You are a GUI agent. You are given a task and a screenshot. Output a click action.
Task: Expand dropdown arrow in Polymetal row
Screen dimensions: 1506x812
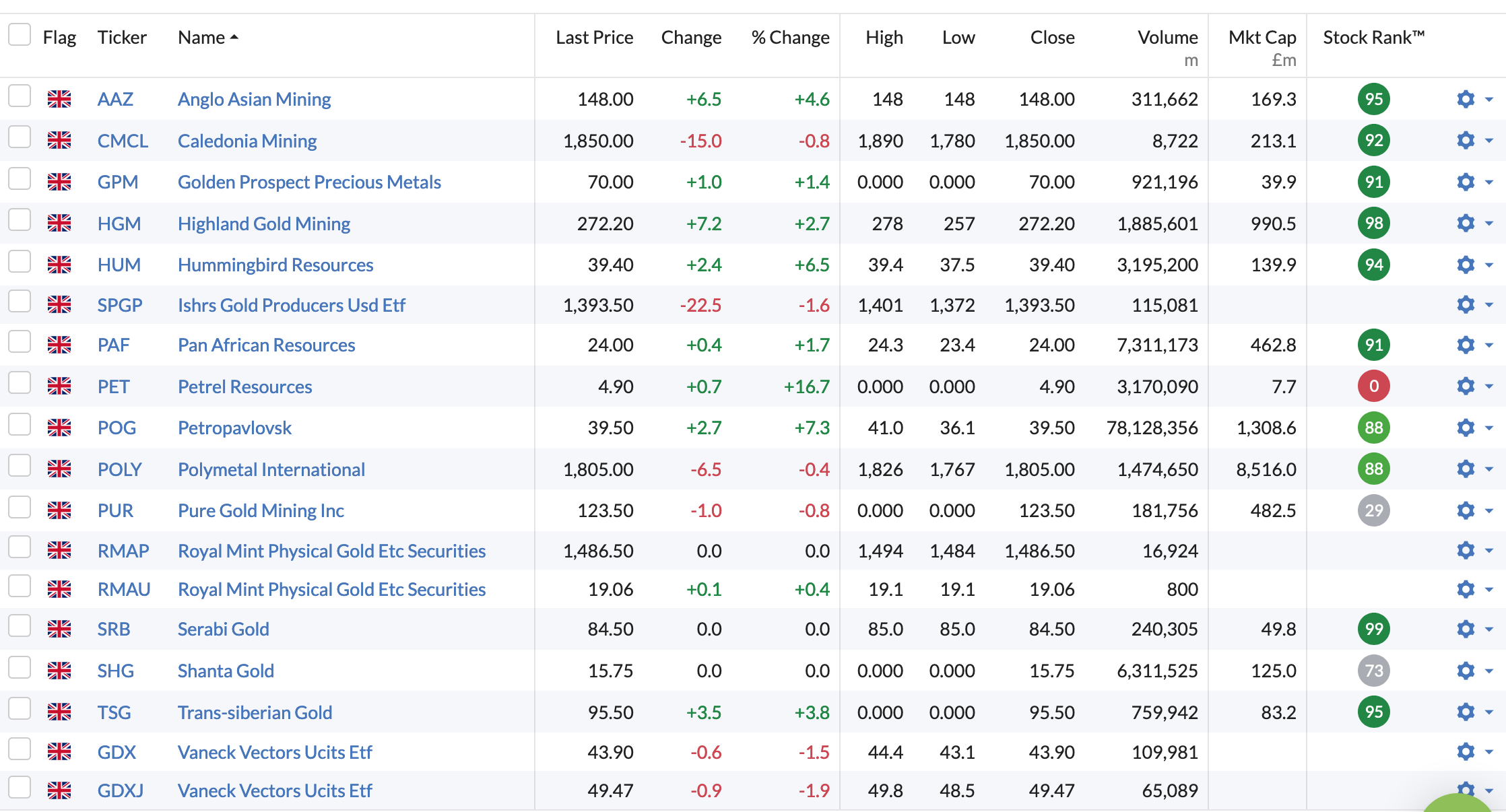pos(1489,469)
